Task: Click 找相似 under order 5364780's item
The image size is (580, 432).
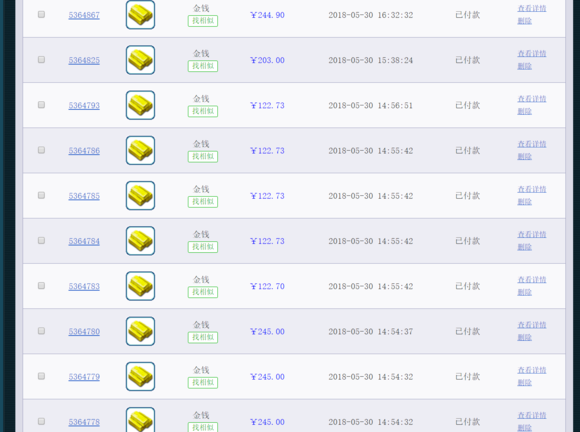Action: coord(203,337)
